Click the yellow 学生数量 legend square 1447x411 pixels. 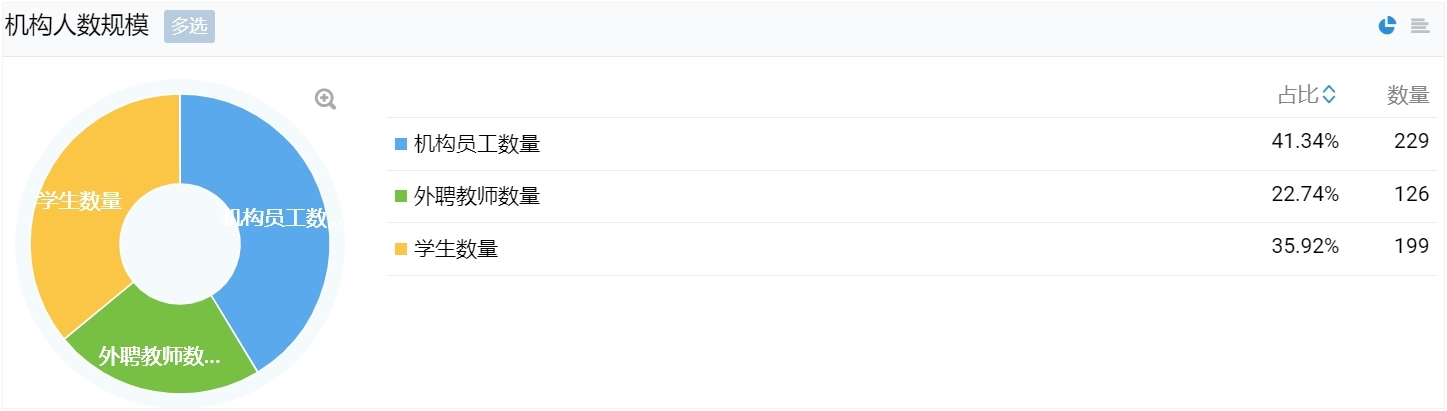[401, 249]
